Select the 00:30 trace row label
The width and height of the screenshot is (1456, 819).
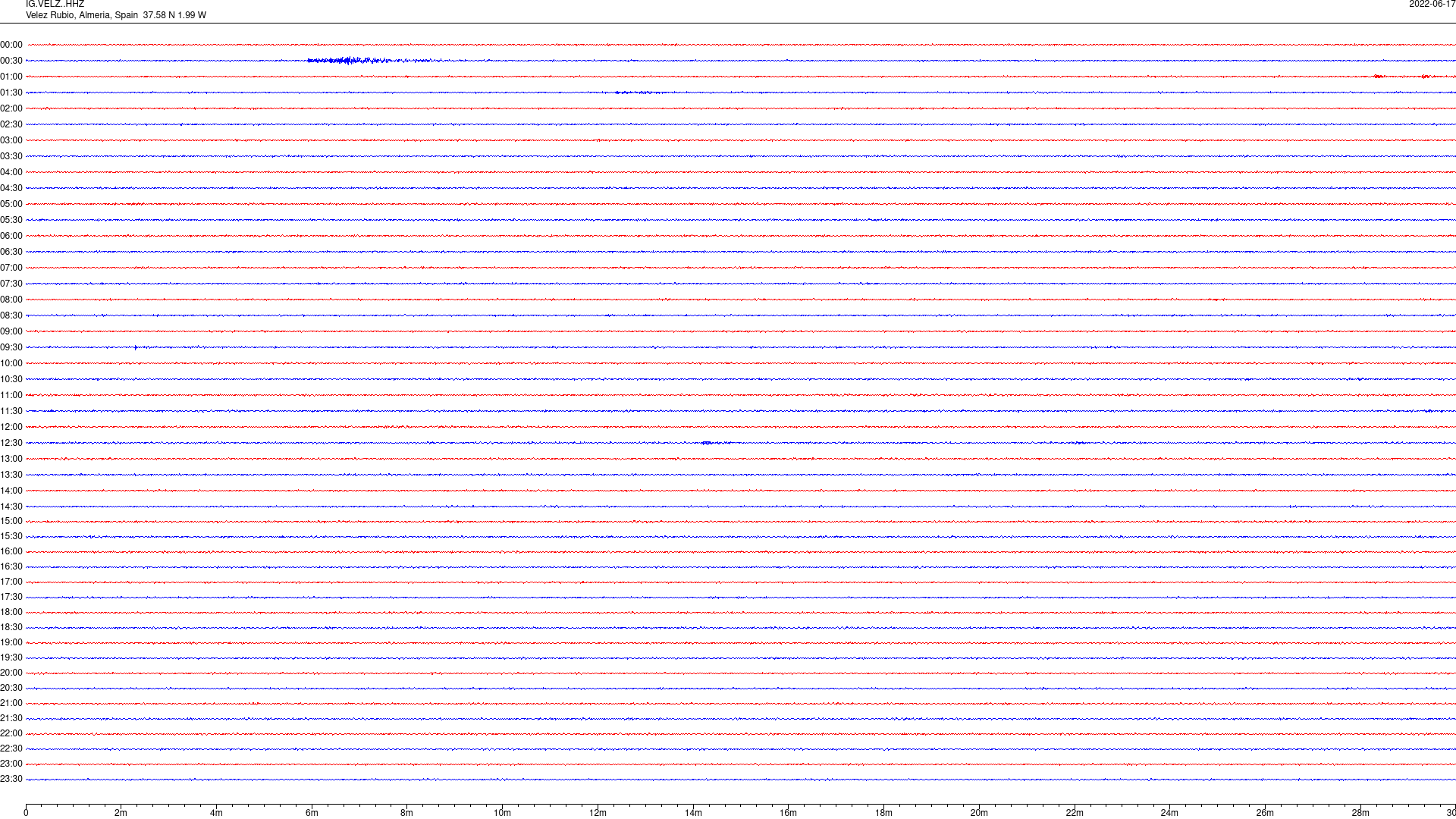pos(11,61)
